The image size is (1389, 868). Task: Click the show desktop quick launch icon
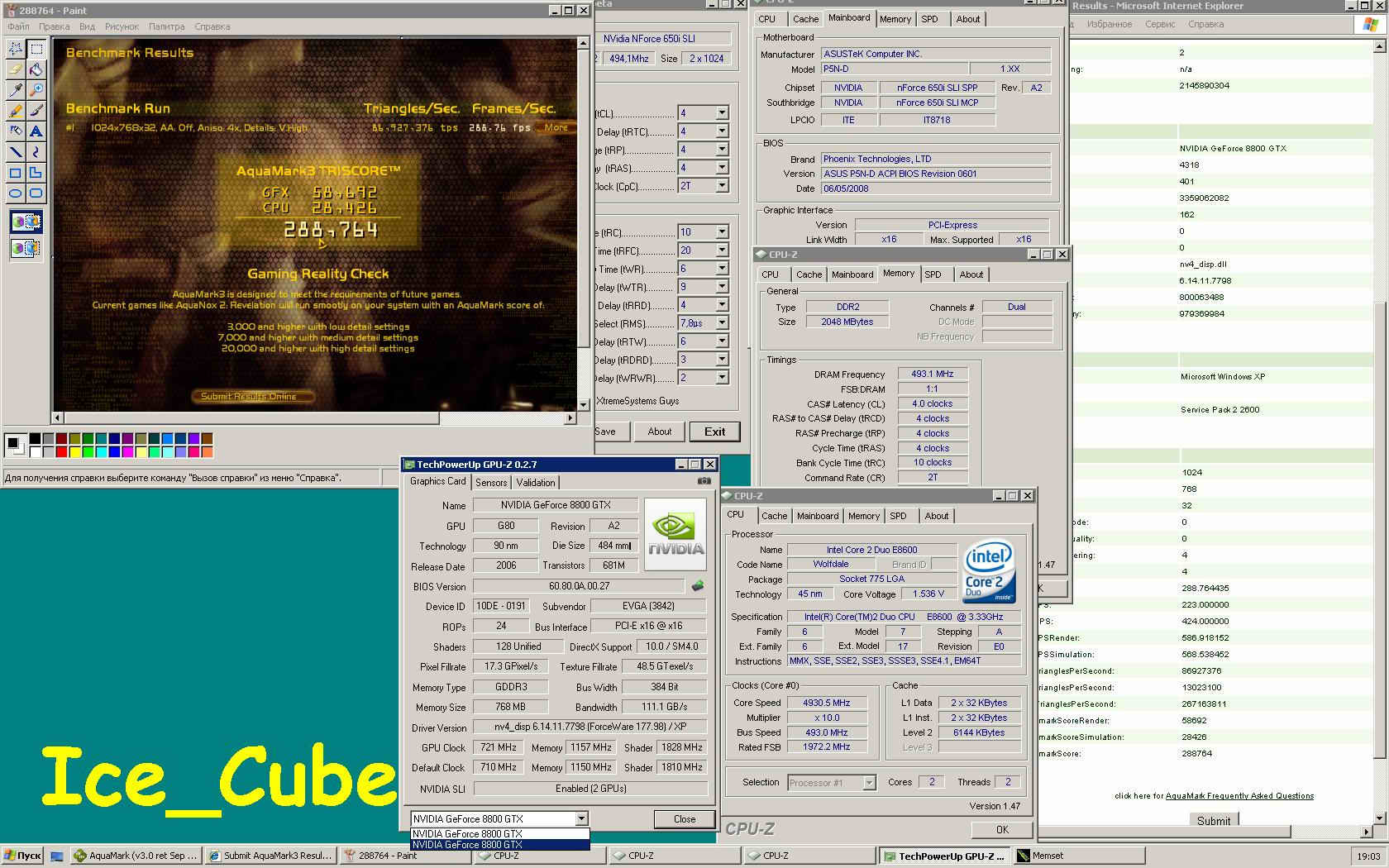click(x=57, y=856)
